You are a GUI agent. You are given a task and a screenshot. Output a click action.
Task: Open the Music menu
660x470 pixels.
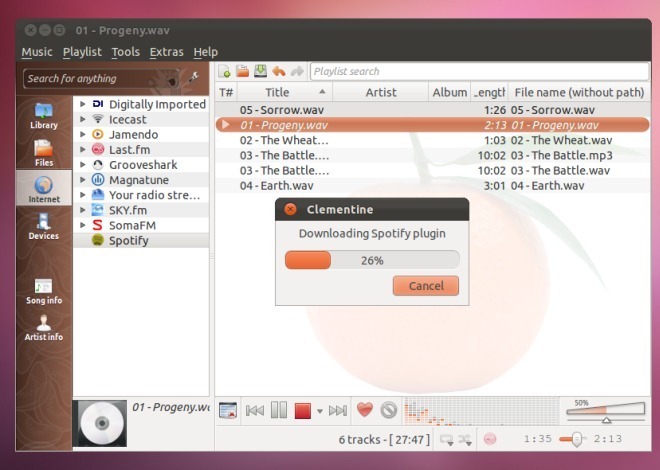37,52
